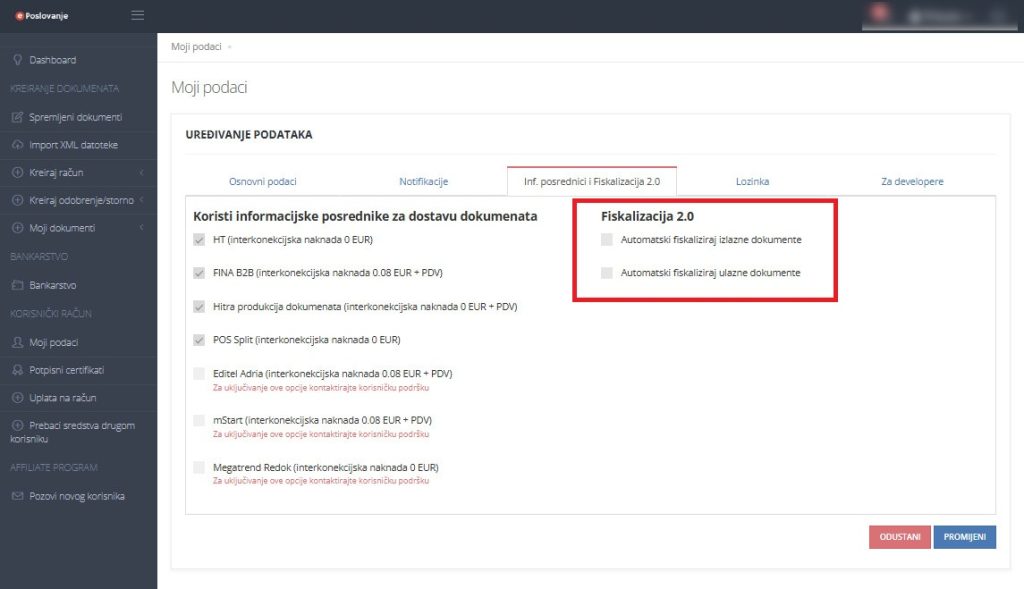
Task: Click the hamburger menu icon in header
Action: pos(137,16)
